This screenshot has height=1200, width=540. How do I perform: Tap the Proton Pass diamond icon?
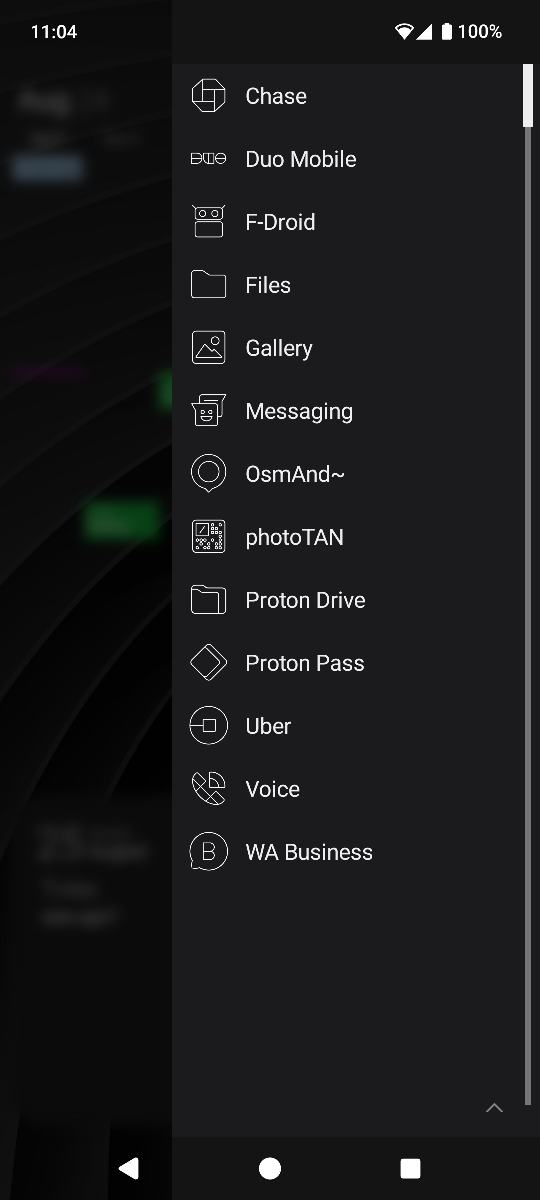click(208, 663)
